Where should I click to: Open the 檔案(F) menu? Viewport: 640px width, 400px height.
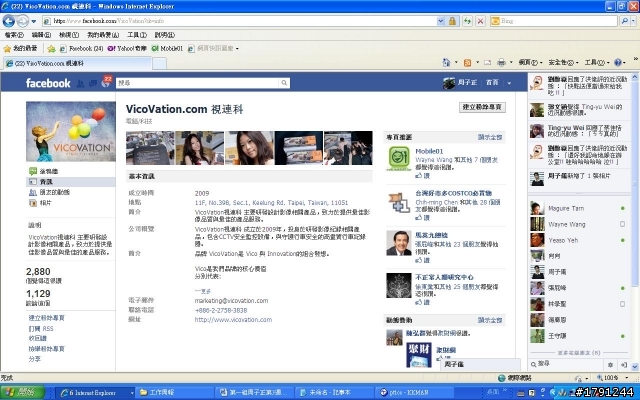[x=14, y=35]
